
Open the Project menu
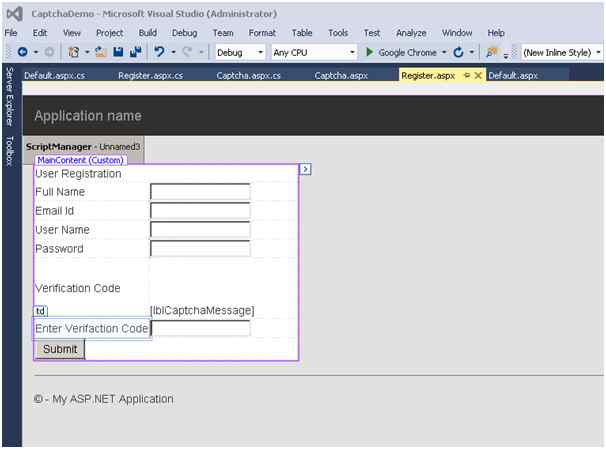pos(110,33)
